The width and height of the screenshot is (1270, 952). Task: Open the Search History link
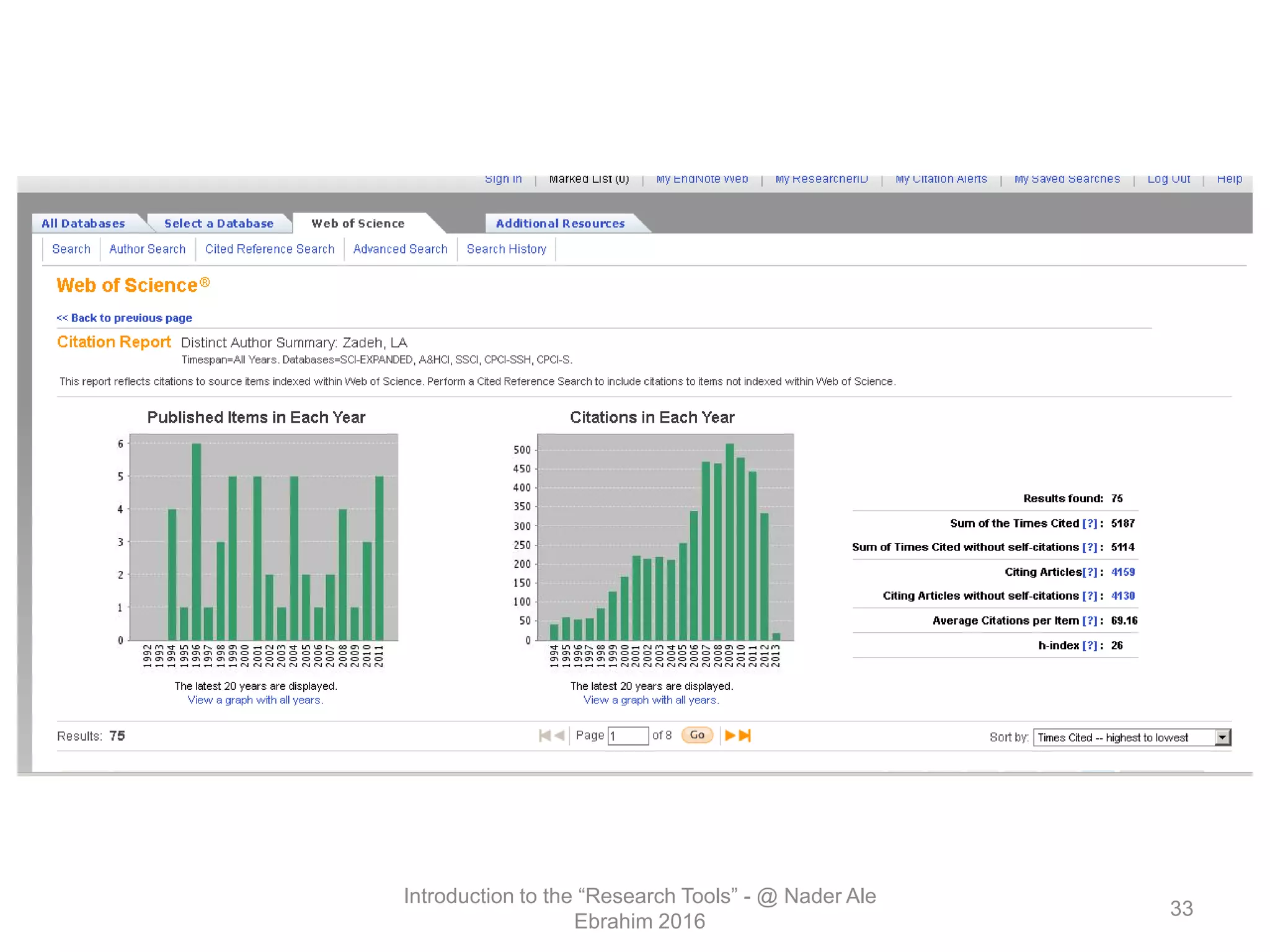pyautogui.click(x=506, y=249)
